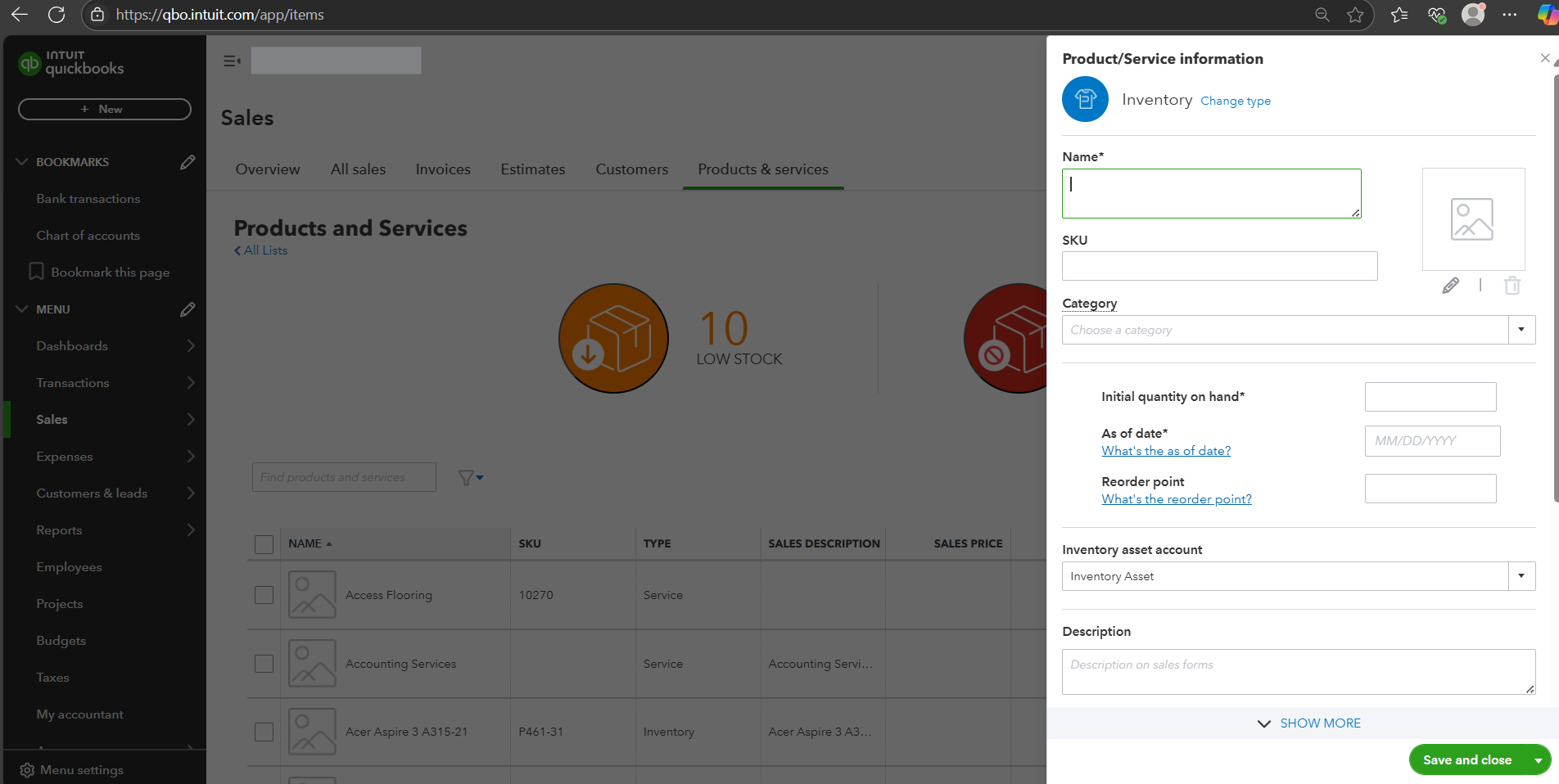The height and width of the screenshot is (784, 1559).
Task: Click the Change type link
Action: 1236,101
